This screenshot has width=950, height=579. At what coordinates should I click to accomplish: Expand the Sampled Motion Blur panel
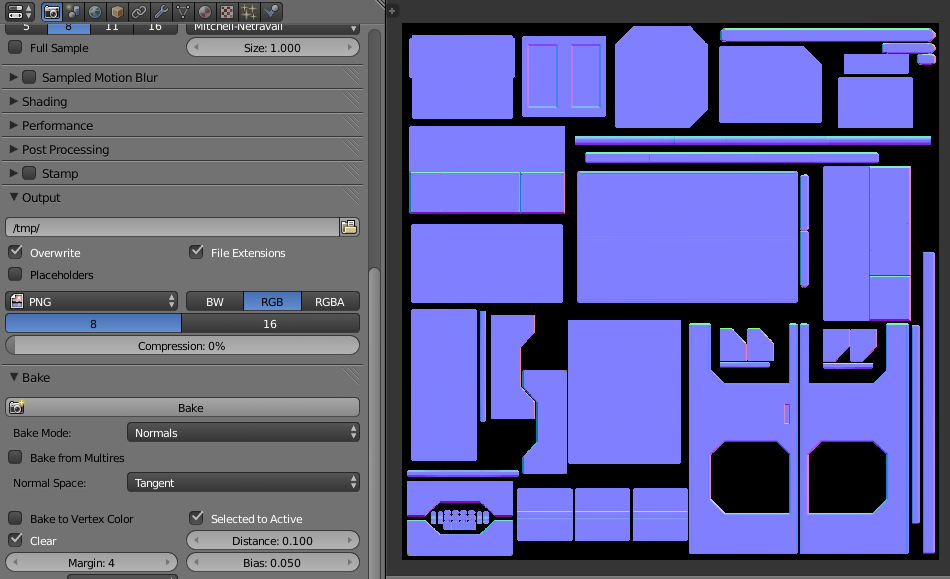(13, 77)
